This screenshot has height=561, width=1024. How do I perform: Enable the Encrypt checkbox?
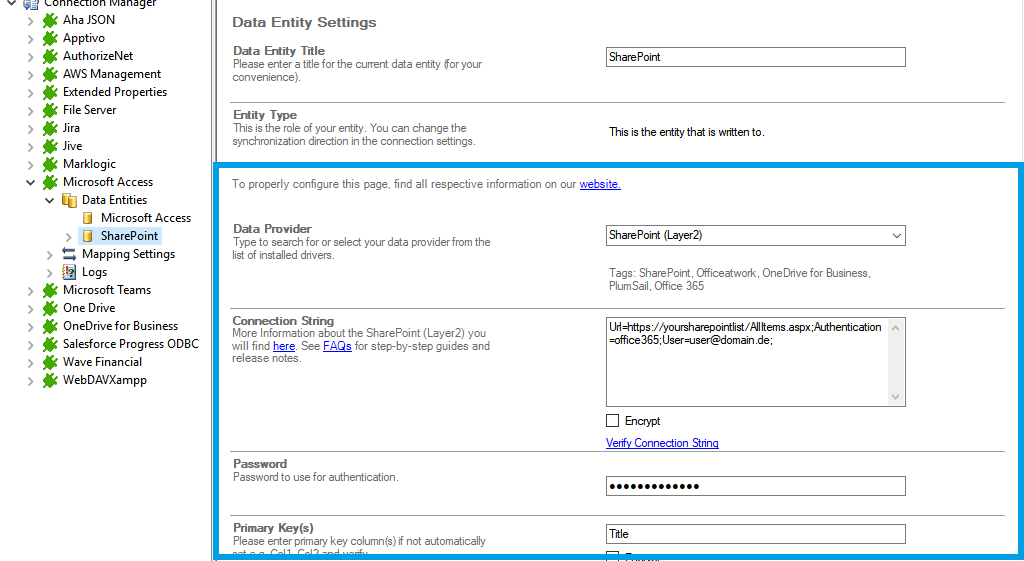(613, 421)
